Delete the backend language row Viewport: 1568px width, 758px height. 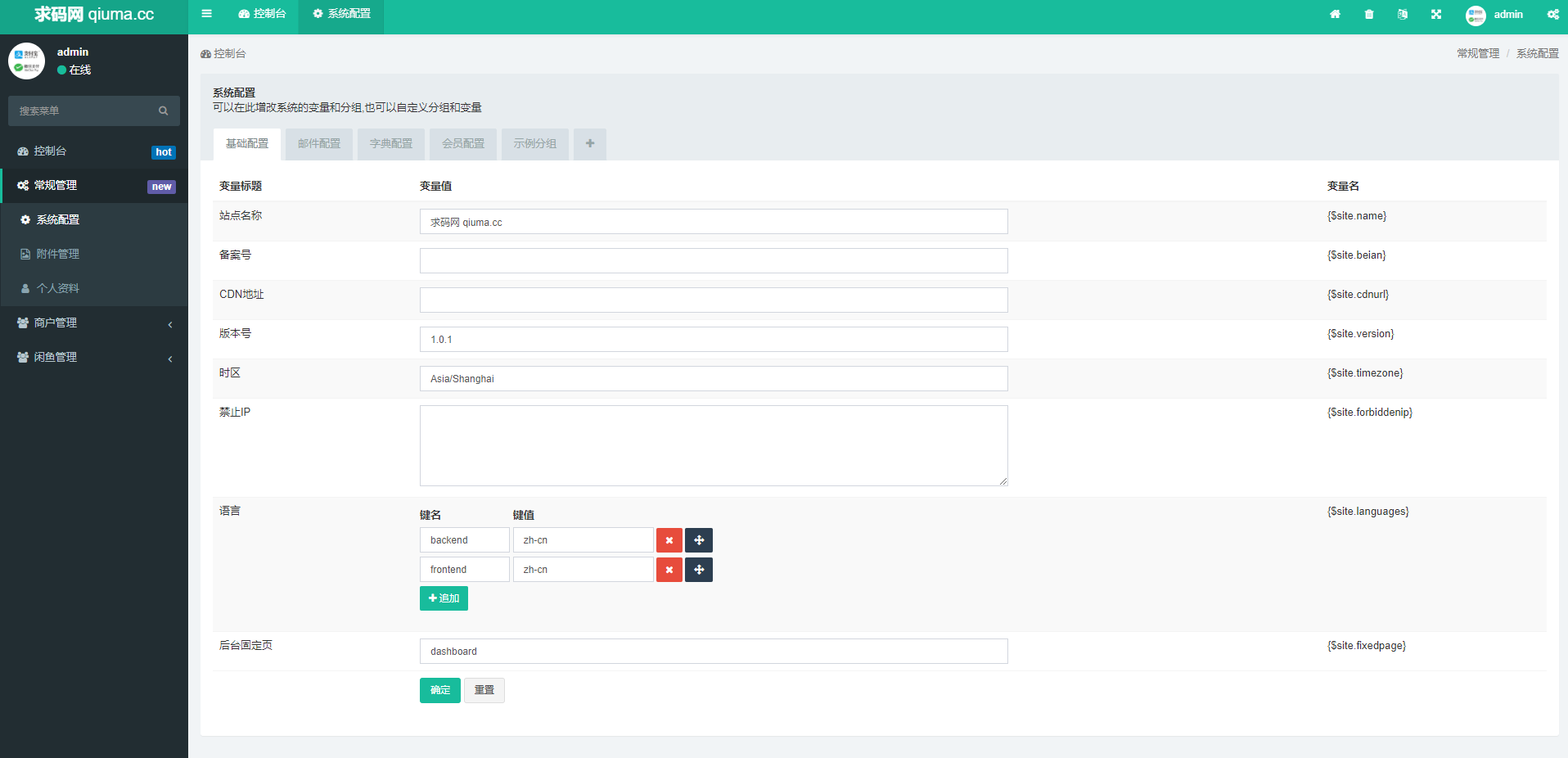[x=669, y=540]
